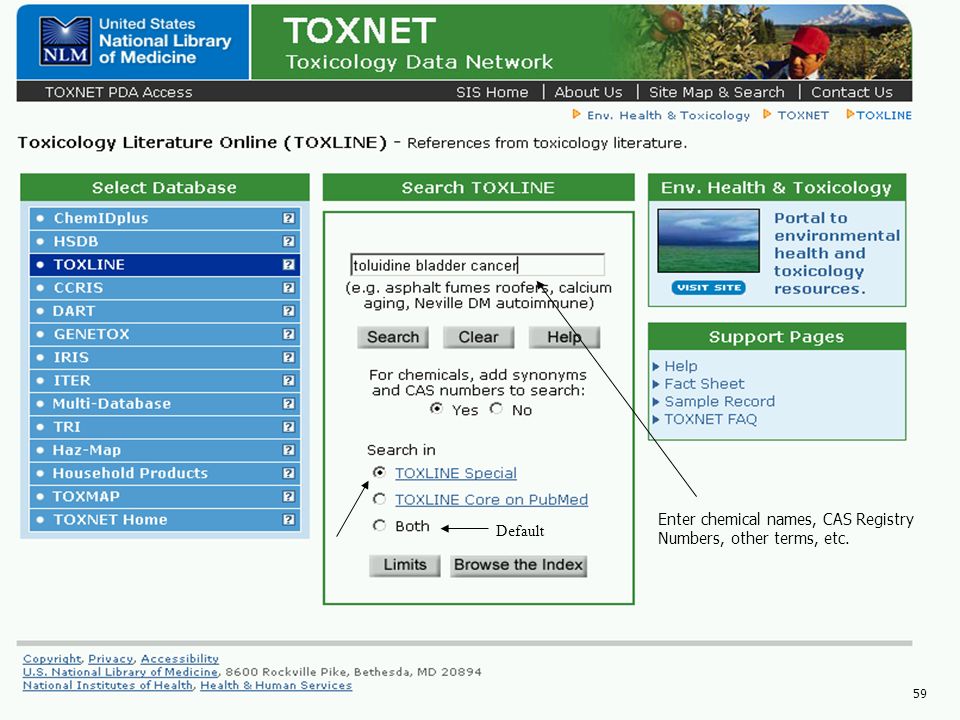This screenshot has height=720, width=960.
Task: Open help icon beside IRIS
Action: (x=288, y=357)
